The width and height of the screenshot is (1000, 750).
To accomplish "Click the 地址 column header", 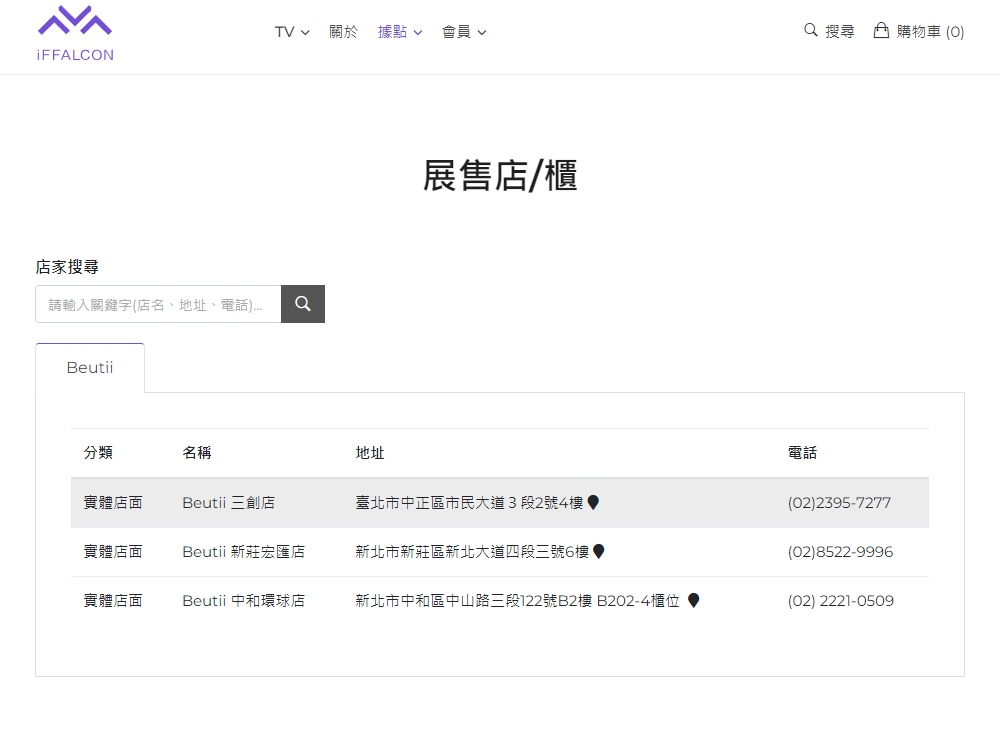I will tap(370, 453).
